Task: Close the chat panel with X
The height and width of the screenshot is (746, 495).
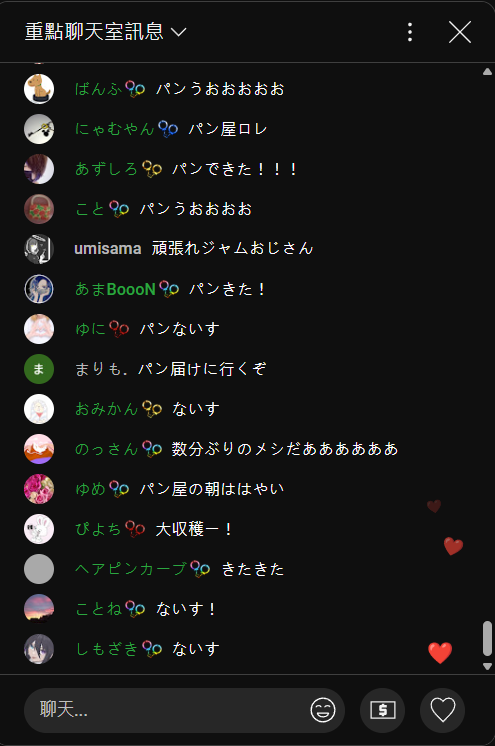Action: click(x=460, y=32)
